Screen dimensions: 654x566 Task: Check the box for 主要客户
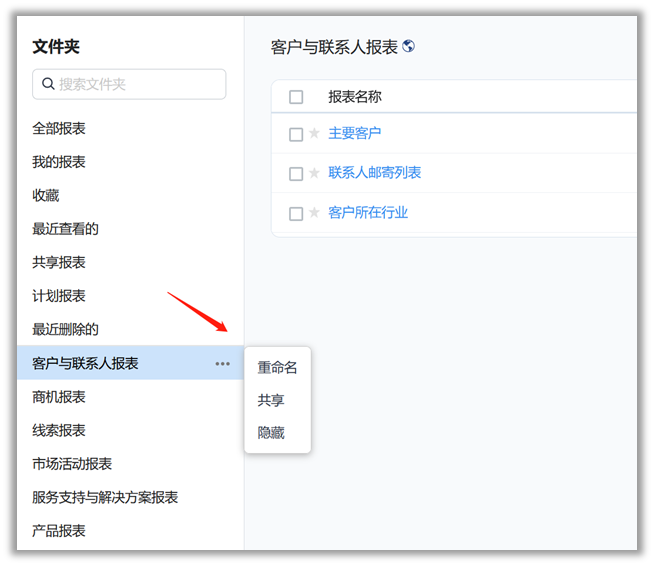(x=296, y=134)
